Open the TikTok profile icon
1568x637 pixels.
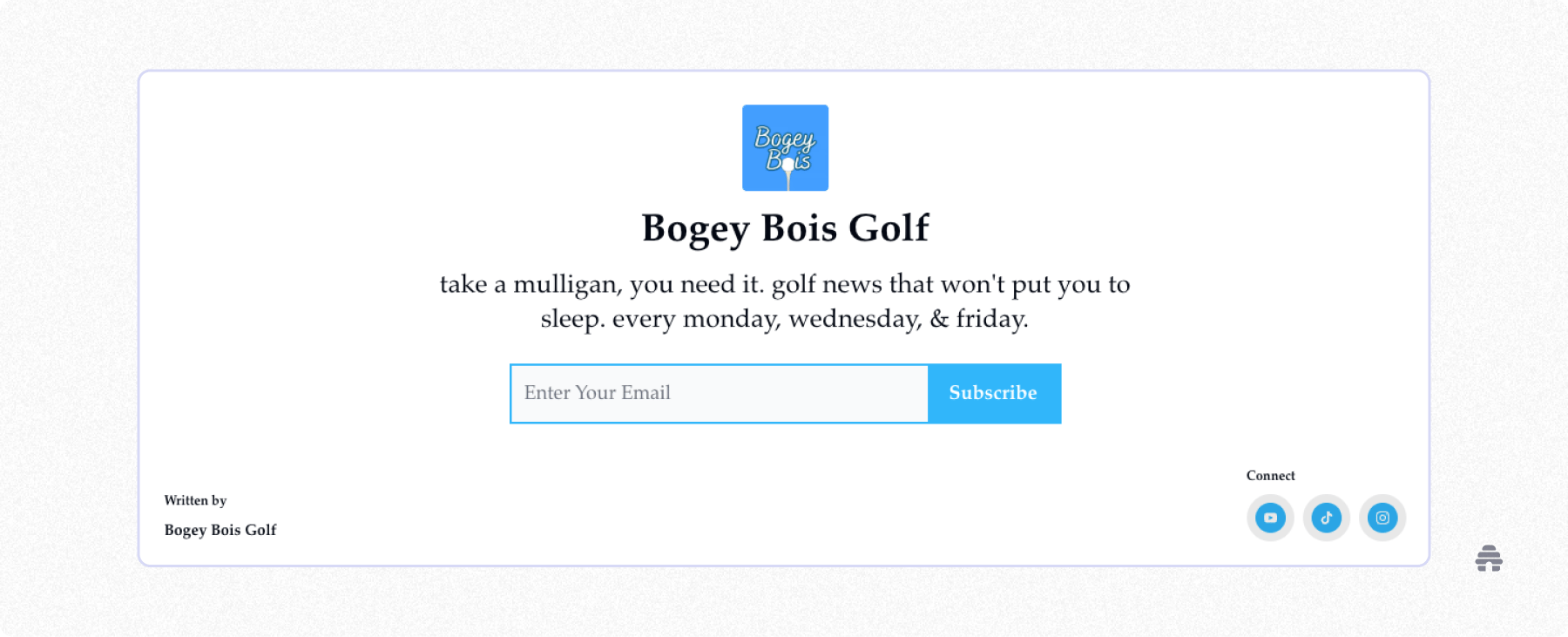(1326, 518)
